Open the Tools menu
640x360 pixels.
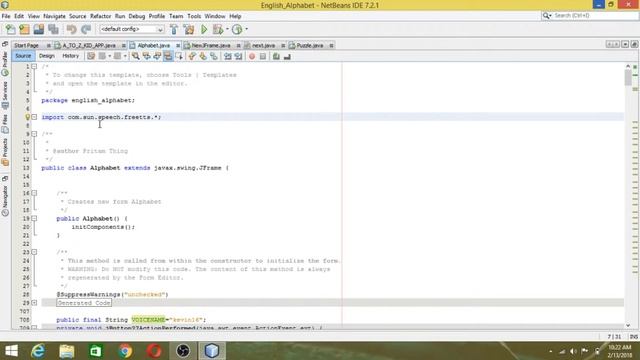tap(194, 16)
